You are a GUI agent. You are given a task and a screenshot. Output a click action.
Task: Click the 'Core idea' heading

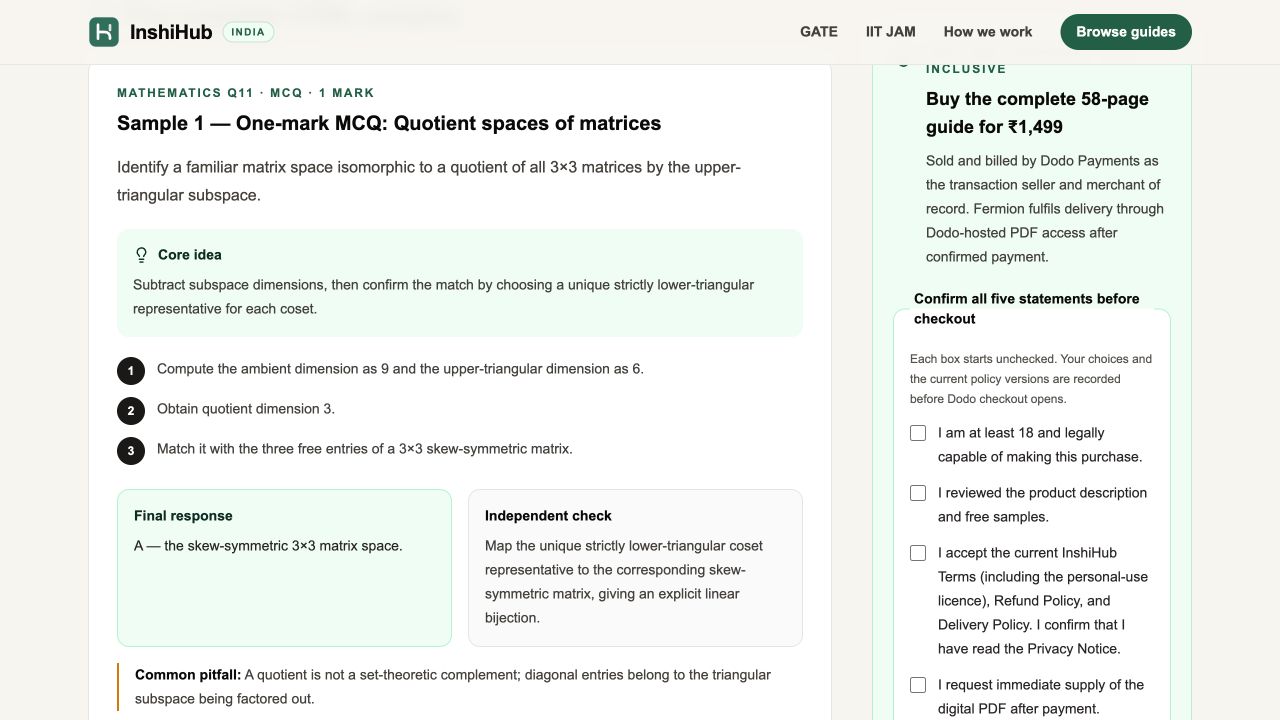pos(190,255)
